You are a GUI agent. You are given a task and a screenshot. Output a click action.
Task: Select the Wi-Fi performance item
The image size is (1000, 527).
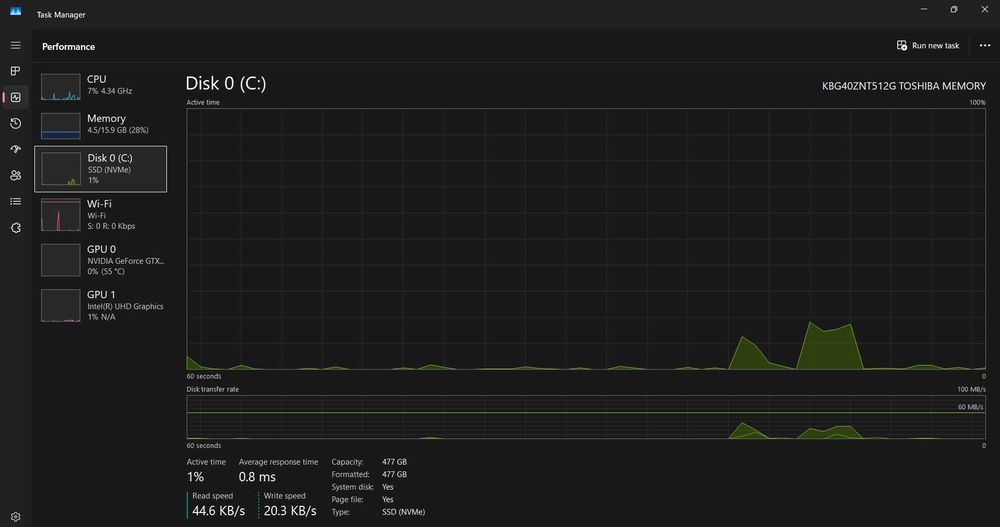(x=101, y=214)
